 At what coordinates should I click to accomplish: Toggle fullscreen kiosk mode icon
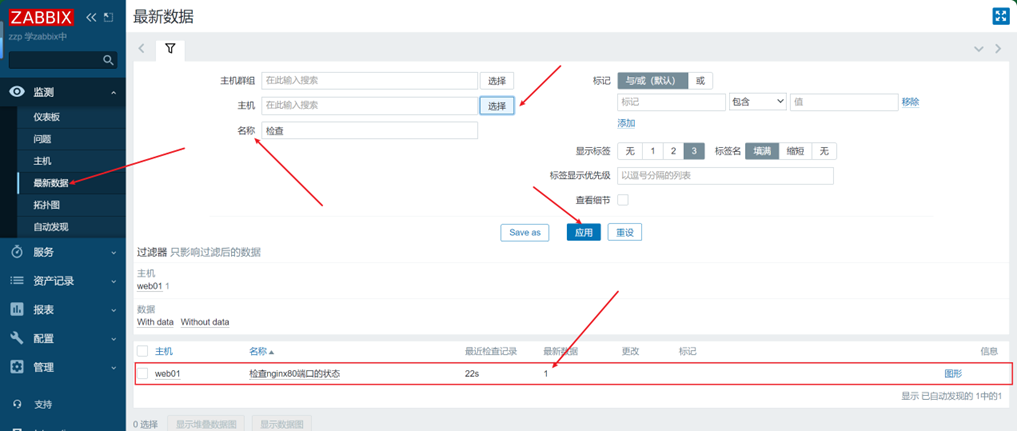click(1000, 17)
